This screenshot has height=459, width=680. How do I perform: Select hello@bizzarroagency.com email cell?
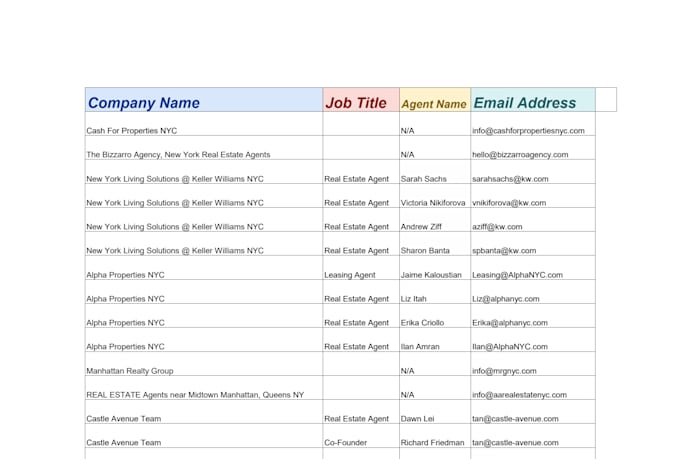[x=533, y=148]
